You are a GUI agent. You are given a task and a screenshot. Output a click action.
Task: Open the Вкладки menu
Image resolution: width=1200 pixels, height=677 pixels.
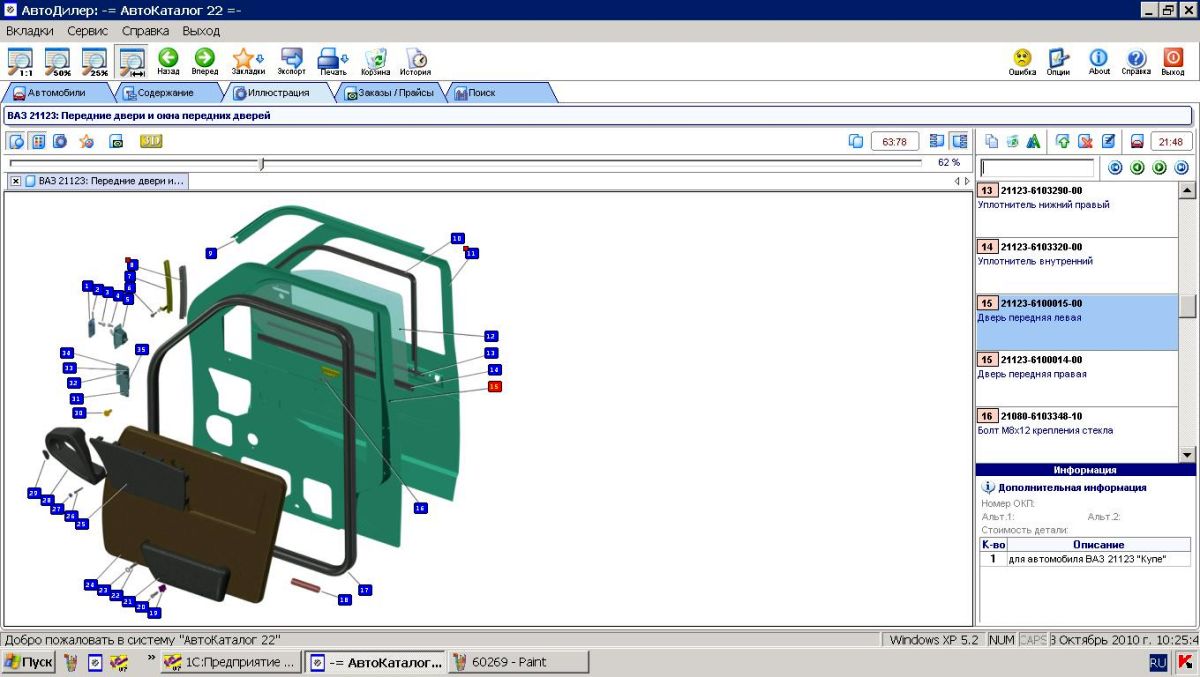[30, 31]
